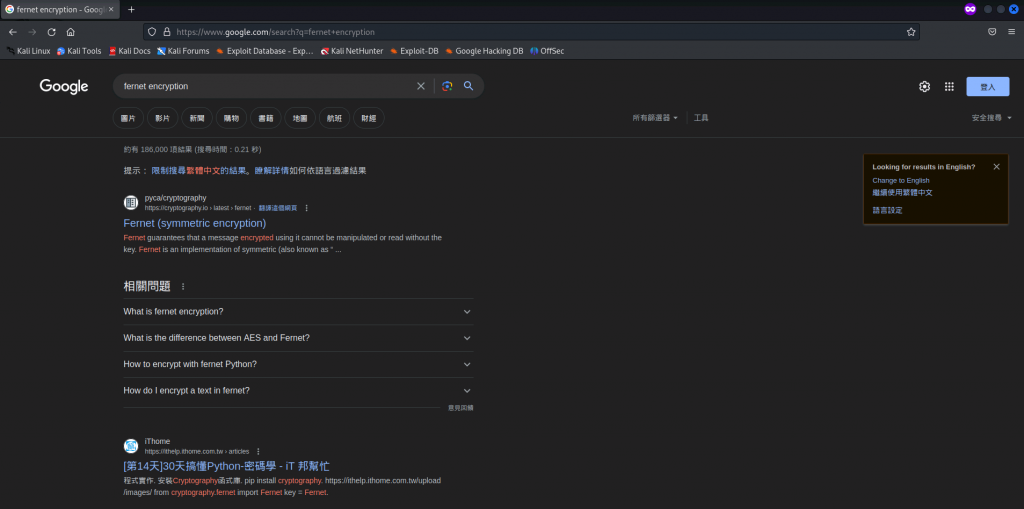
Task: Open options beside 相關問題 heading
Action: tap(183, 286)
